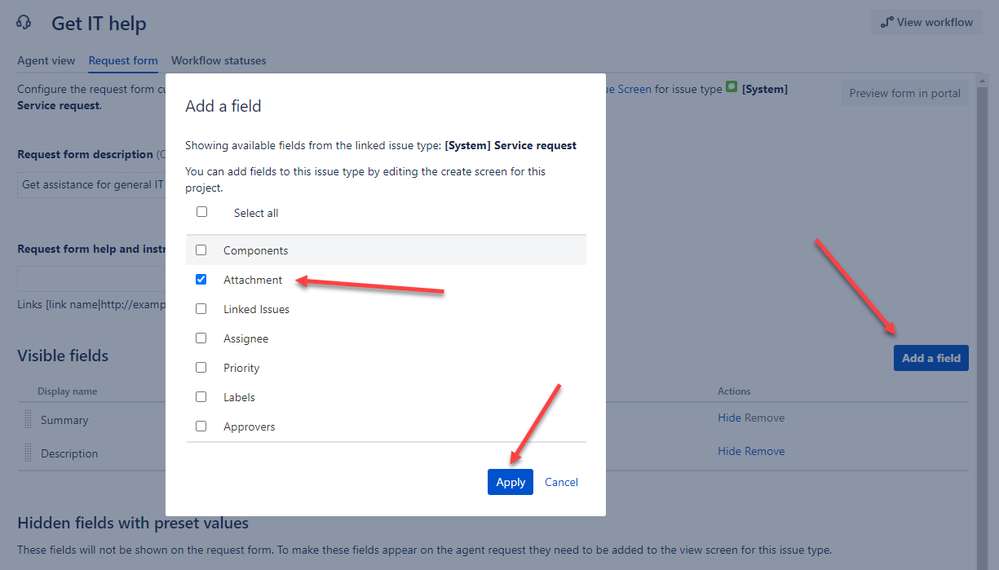Uncheck the Attachment field checkbox
This screenshot has width=999, height=570.
(x=201, y=279)
